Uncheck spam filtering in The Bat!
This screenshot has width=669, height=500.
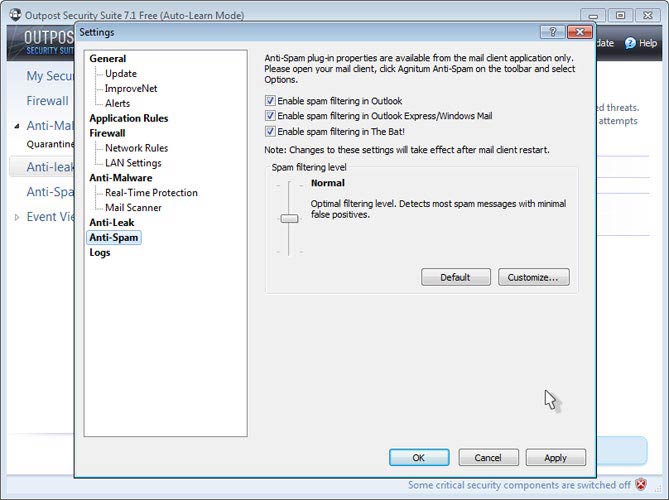(270, 131)
